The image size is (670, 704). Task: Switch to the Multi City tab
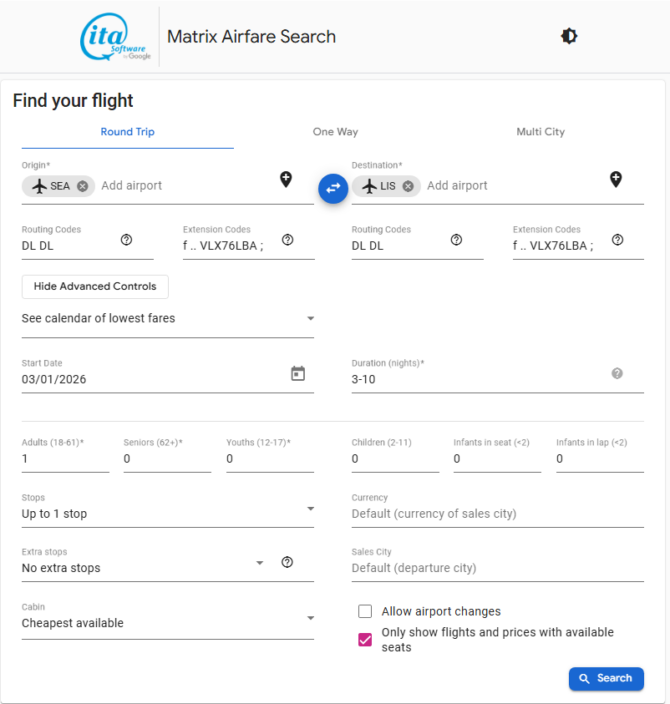tap(540, 132)
